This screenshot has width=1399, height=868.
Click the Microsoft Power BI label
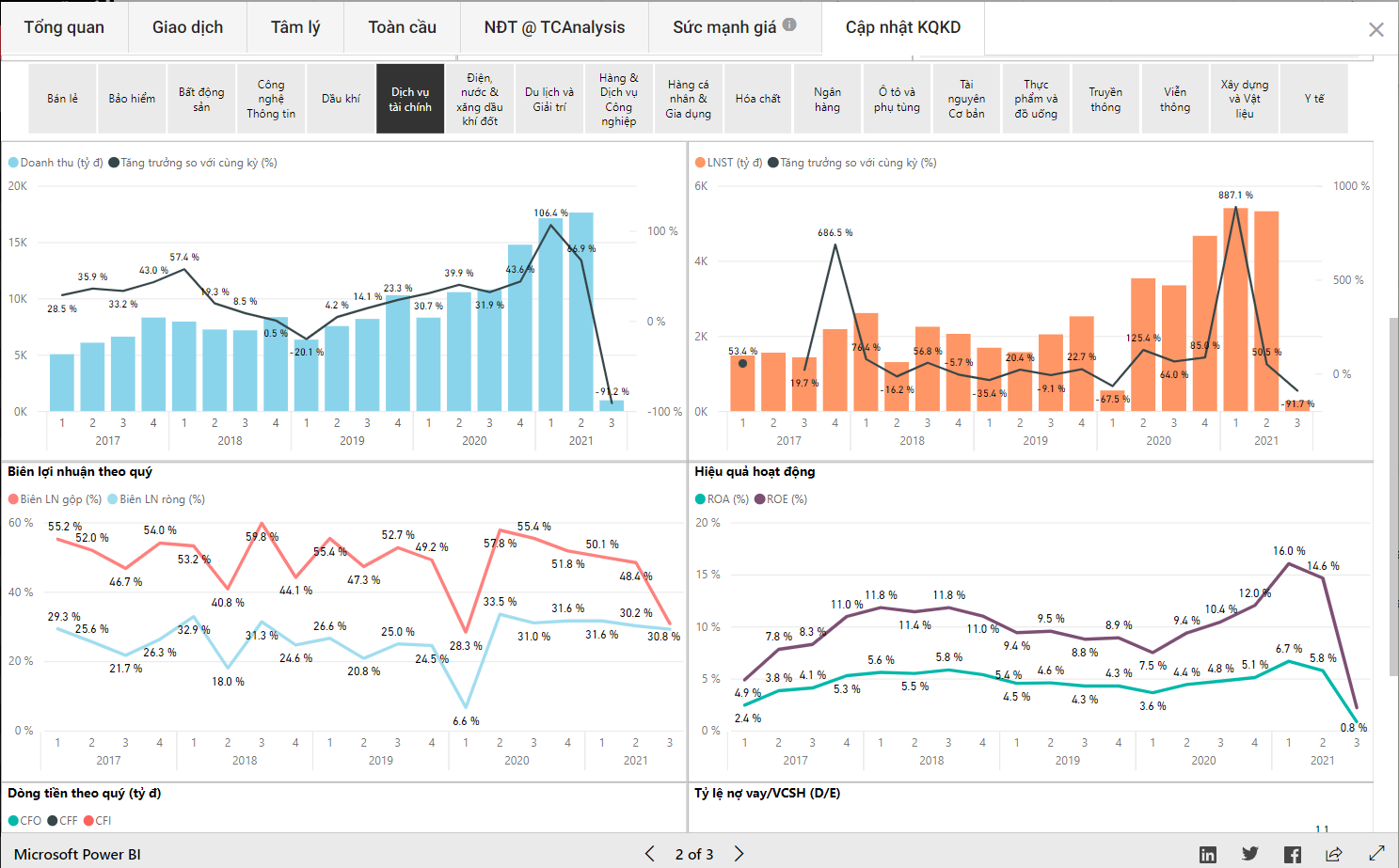pyautogui.click(x=77, y=854)
